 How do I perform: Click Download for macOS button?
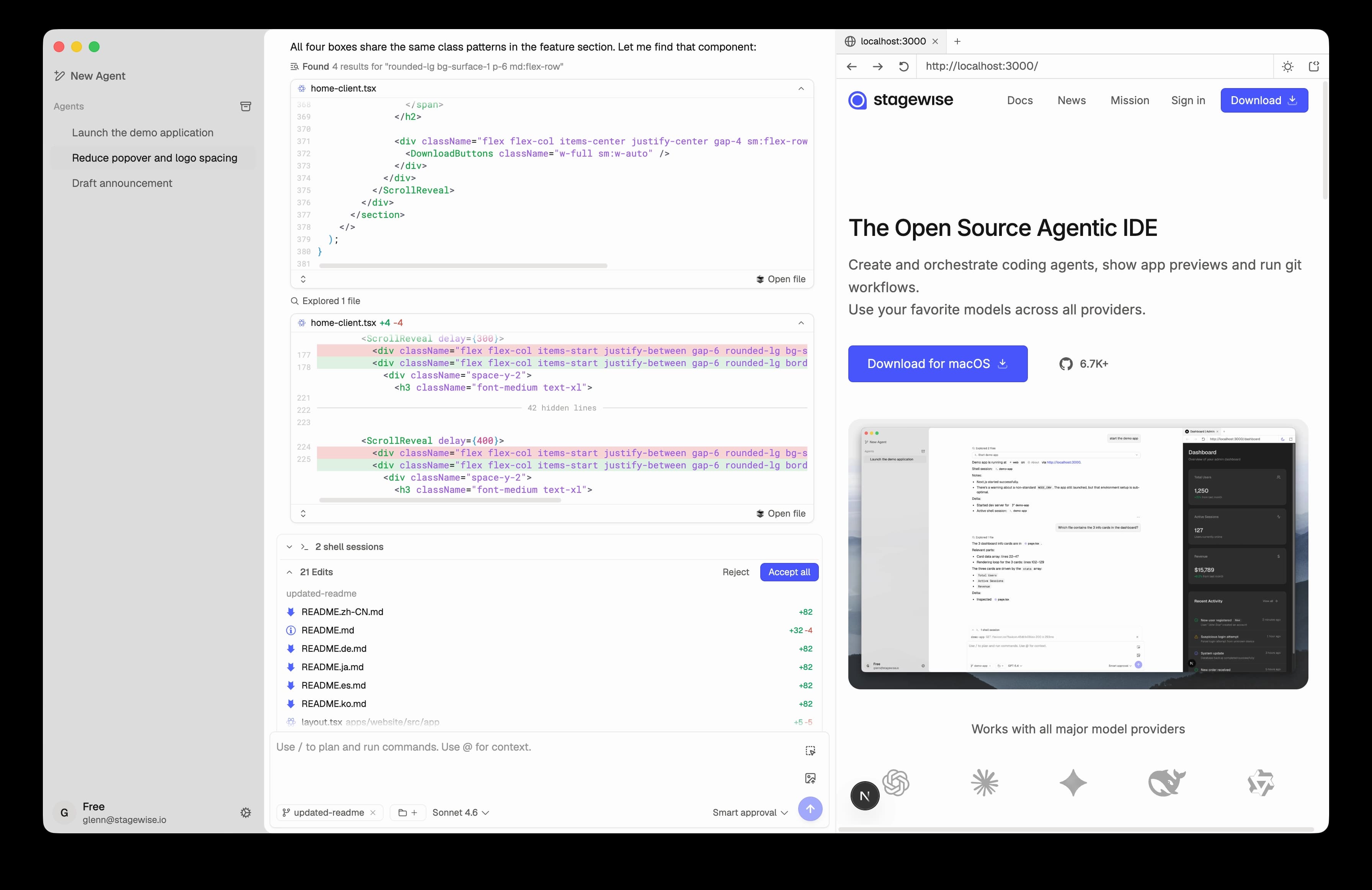(x=938, y=364)
